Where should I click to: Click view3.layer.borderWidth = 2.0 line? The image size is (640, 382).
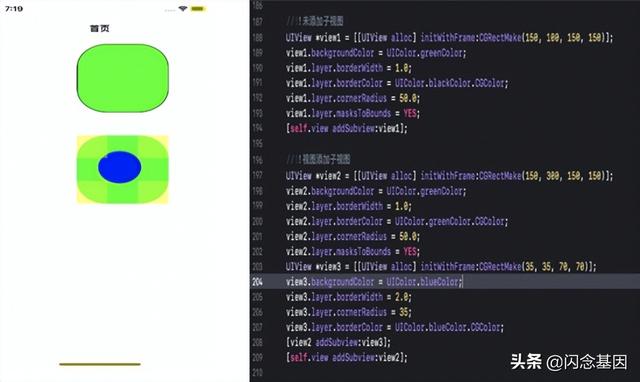349,297
